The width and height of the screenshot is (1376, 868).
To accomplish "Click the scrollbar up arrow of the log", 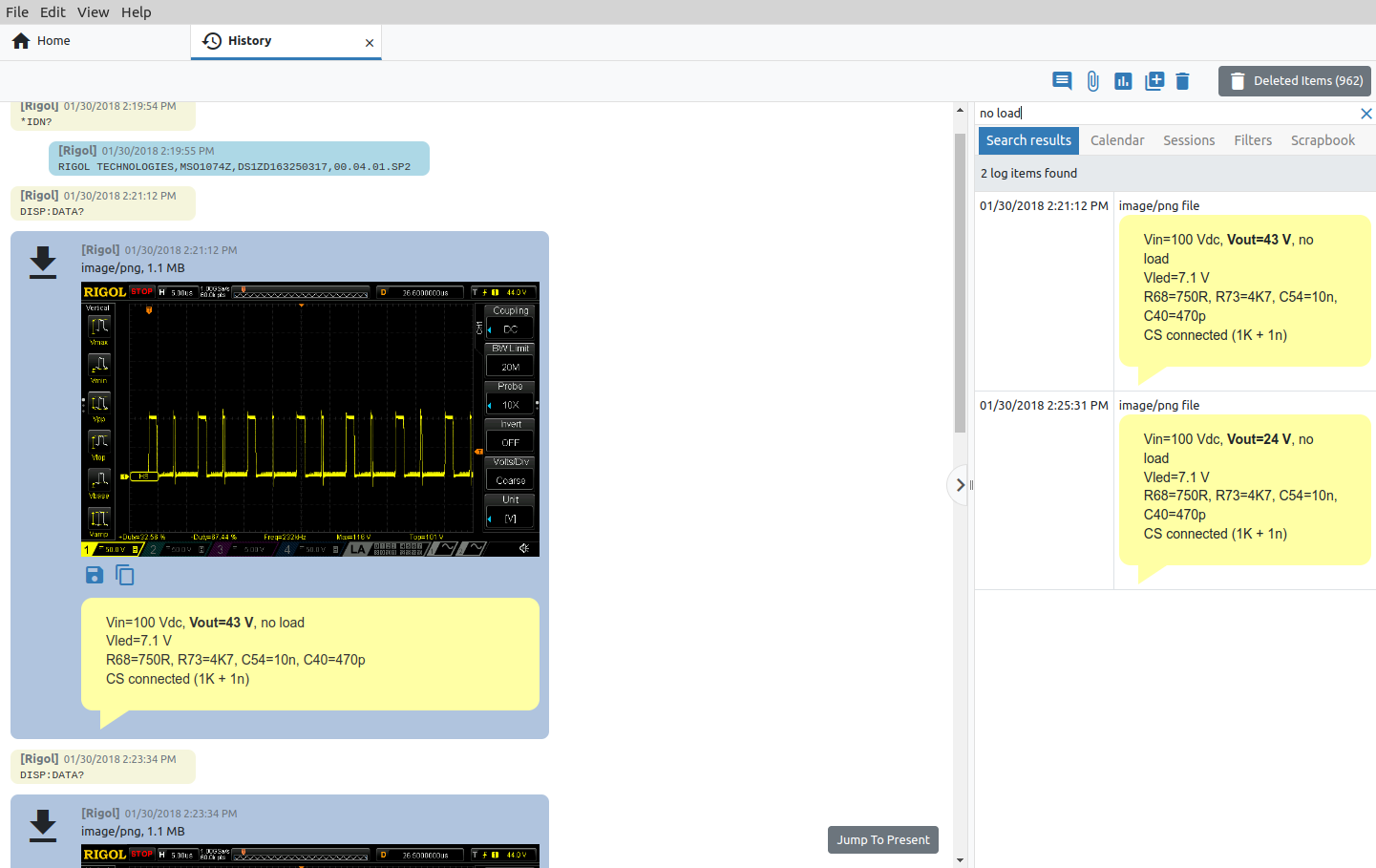I will click(x=960, y=111).
